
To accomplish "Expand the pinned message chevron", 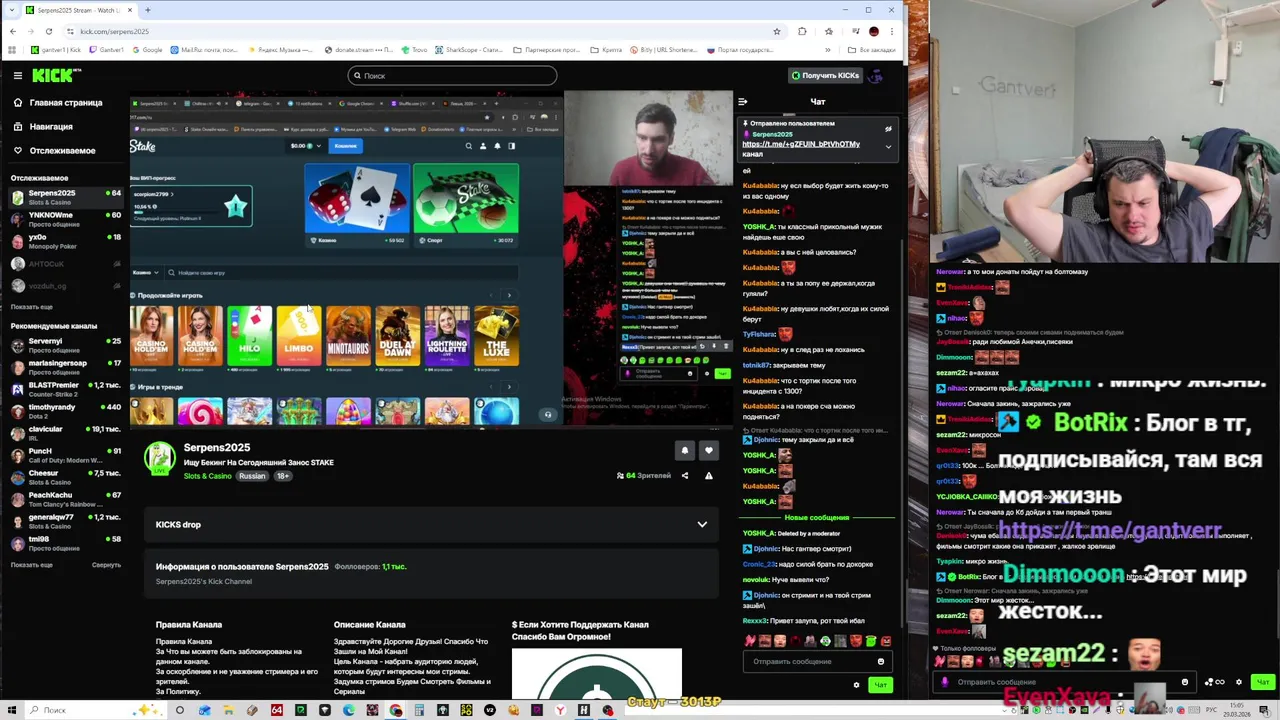I will click(888, 147).
